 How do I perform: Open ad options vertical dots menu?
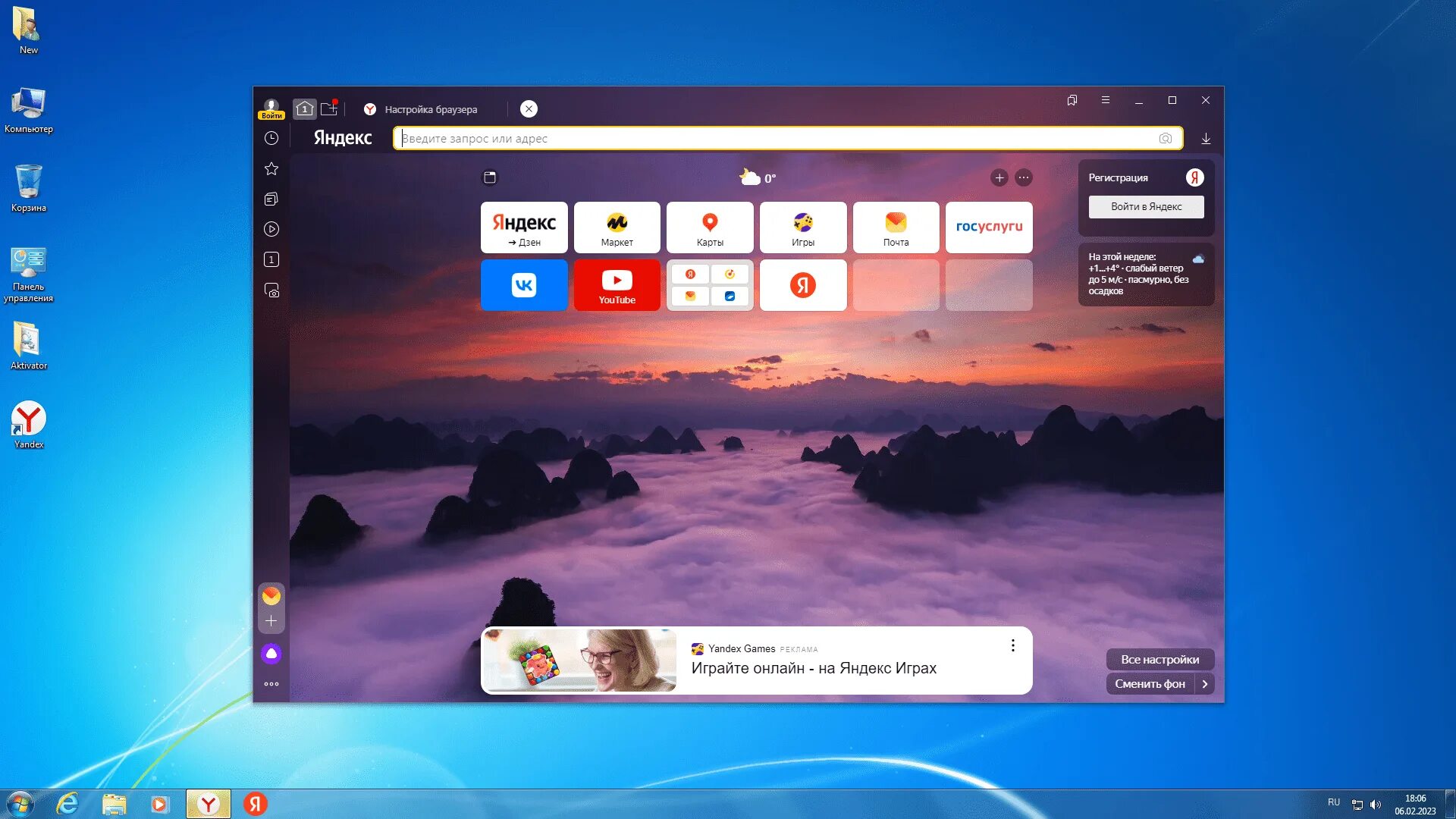point(1012,645)
